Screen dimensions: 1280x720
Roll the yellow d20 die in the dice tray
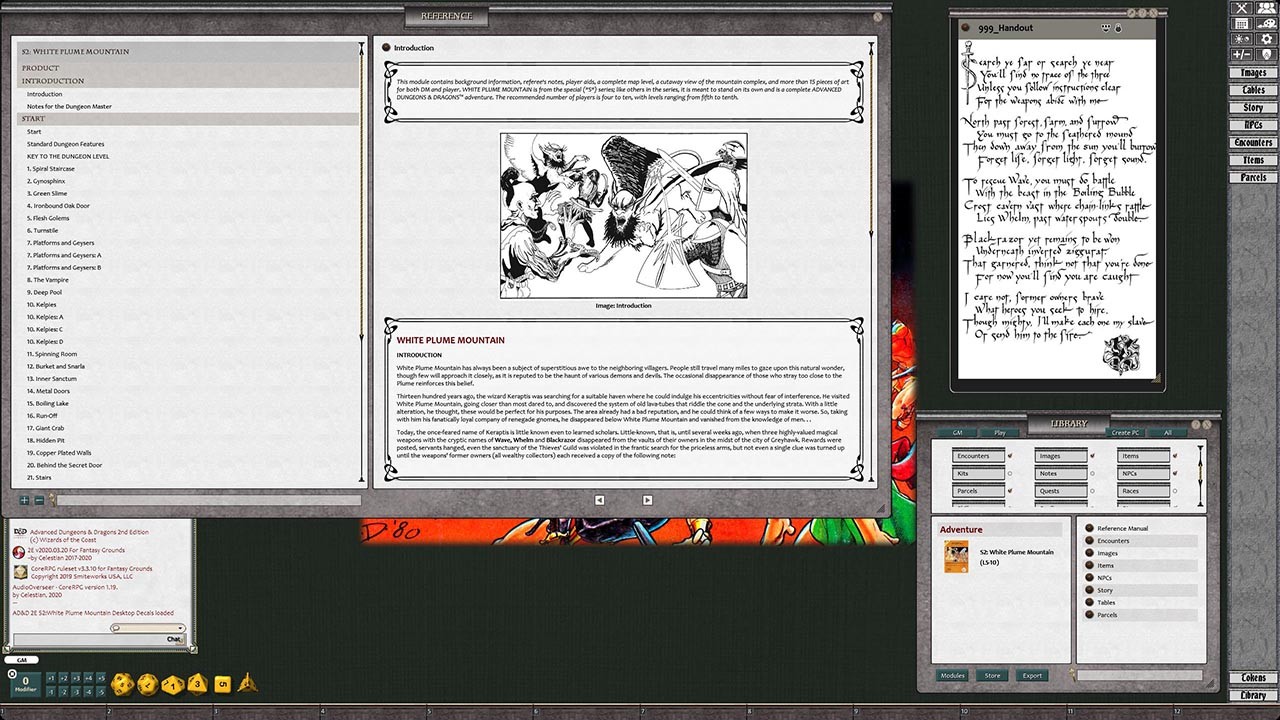click(x=122, y=683)
